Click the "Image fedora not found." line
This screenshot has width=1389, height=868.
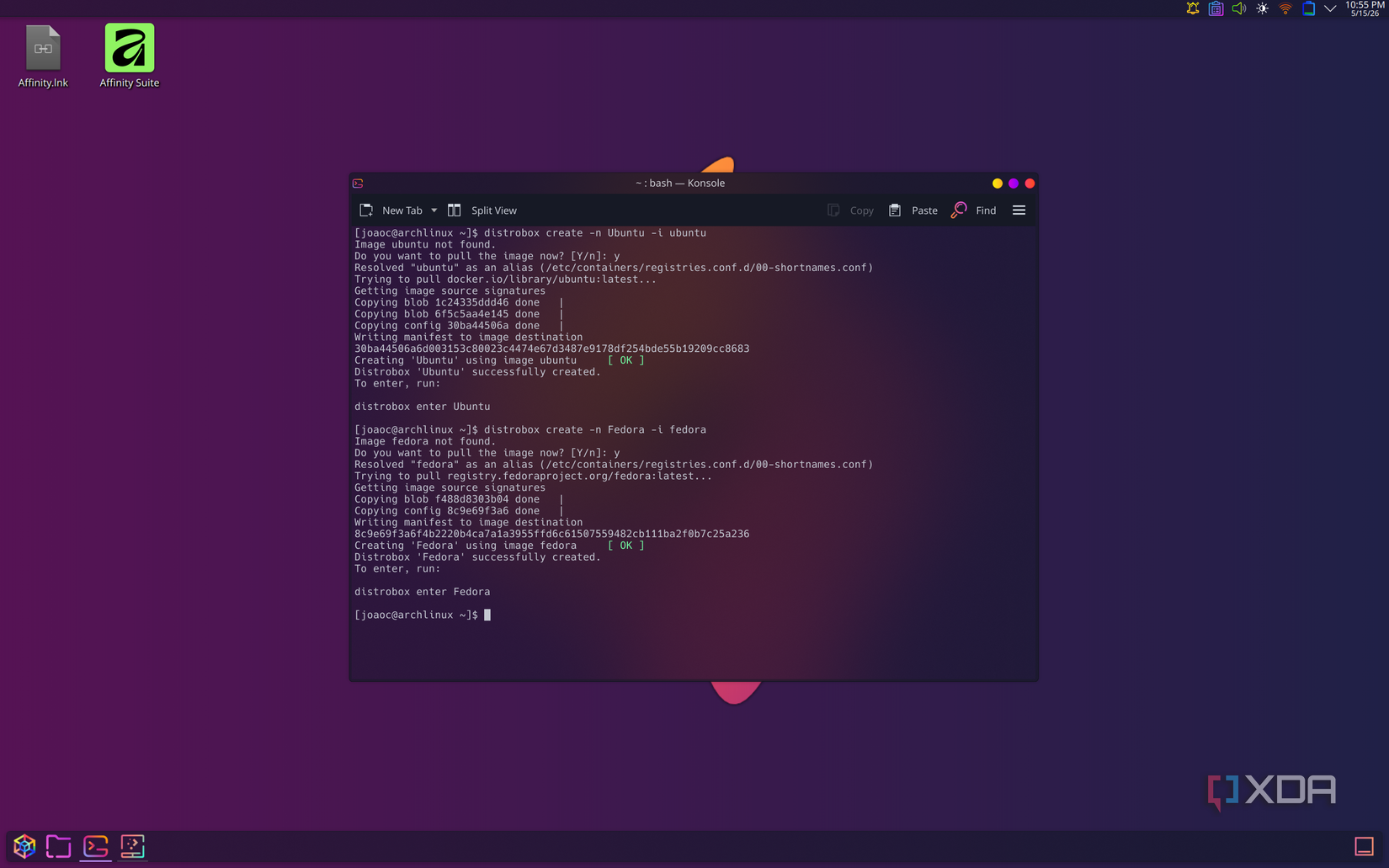coord(425,441)
